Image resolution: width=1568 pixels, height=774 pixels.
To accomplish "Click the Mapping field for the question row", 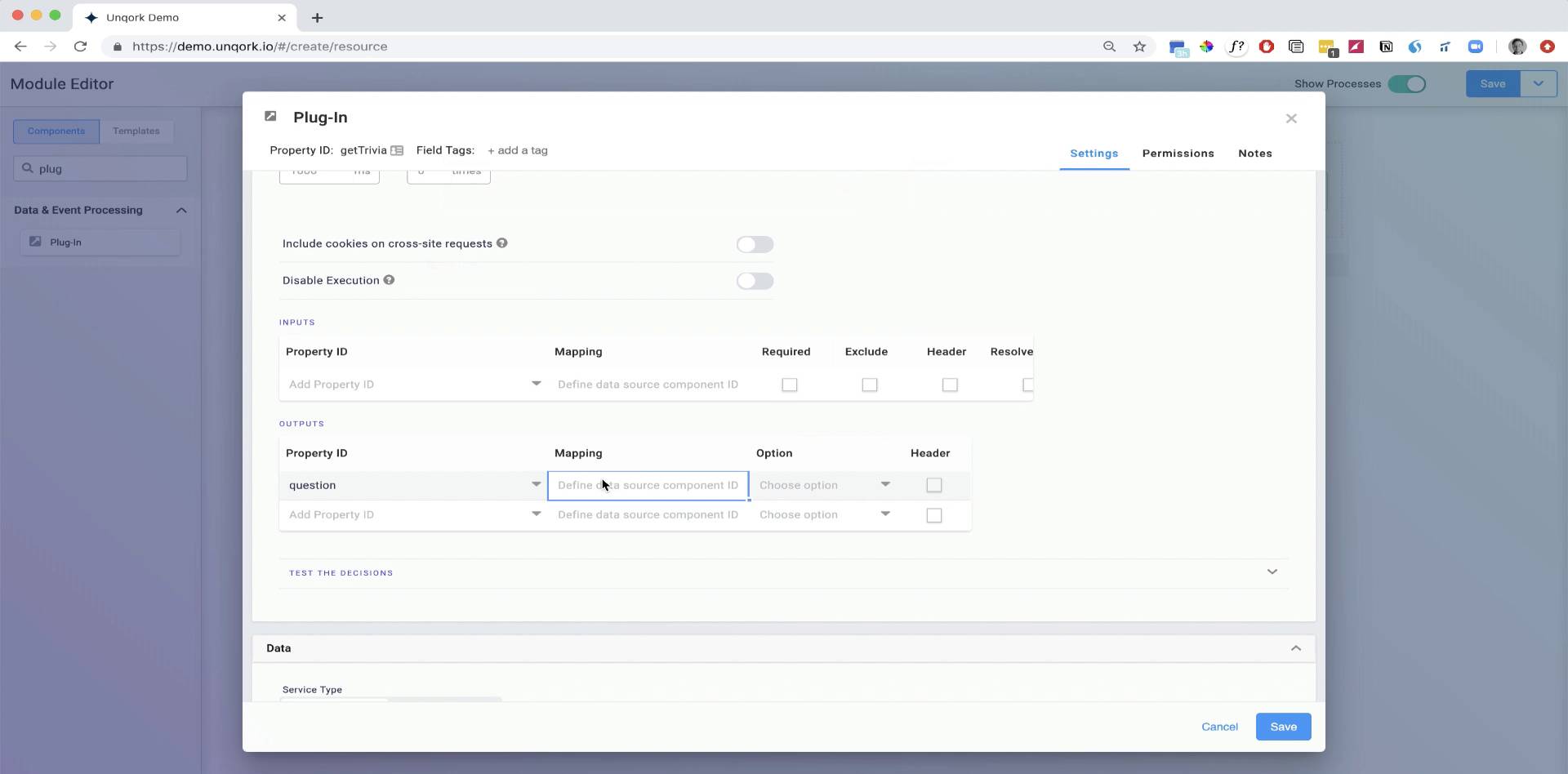I will (648, 484).
